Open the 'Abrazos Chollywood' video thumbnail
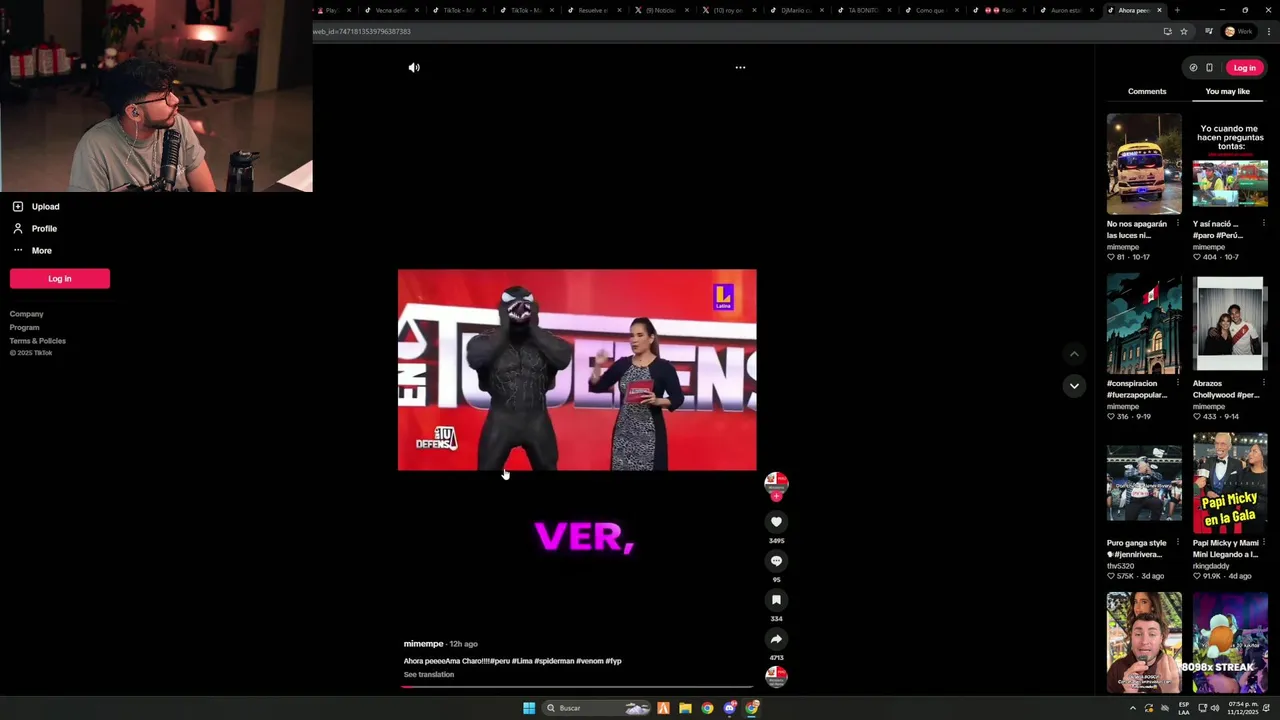Image resolution: width=1280 pixels, height=720 pixels. pyautogui.click(x=1230, y=324)
